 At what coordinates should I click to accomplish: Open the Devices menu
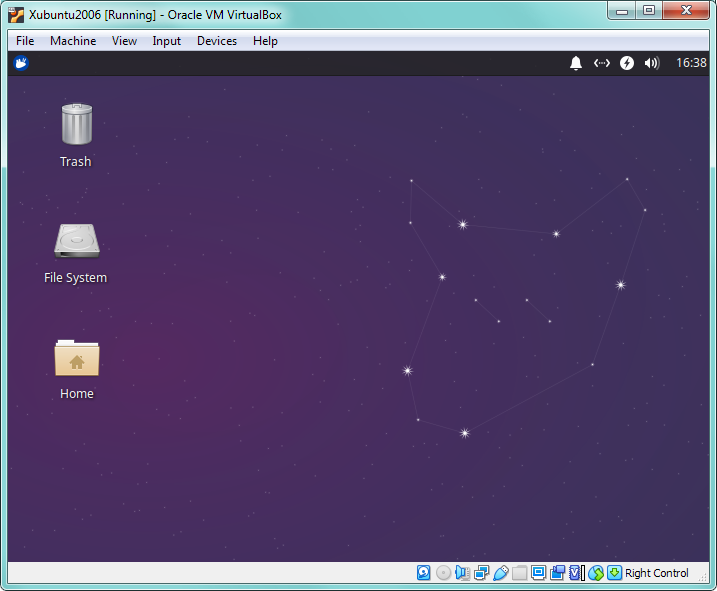[217, 41]
